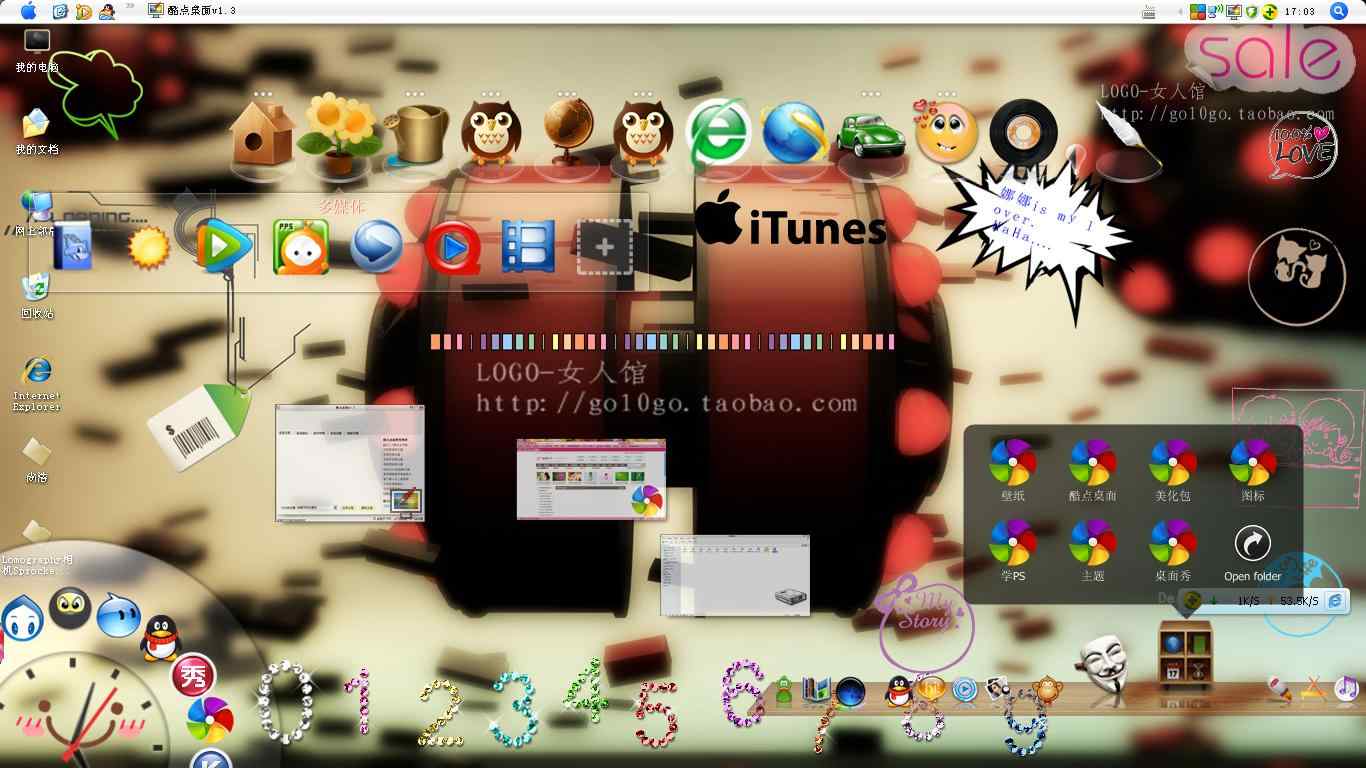
Task: Open the blue film strip icon
Action: coord(528,247)
